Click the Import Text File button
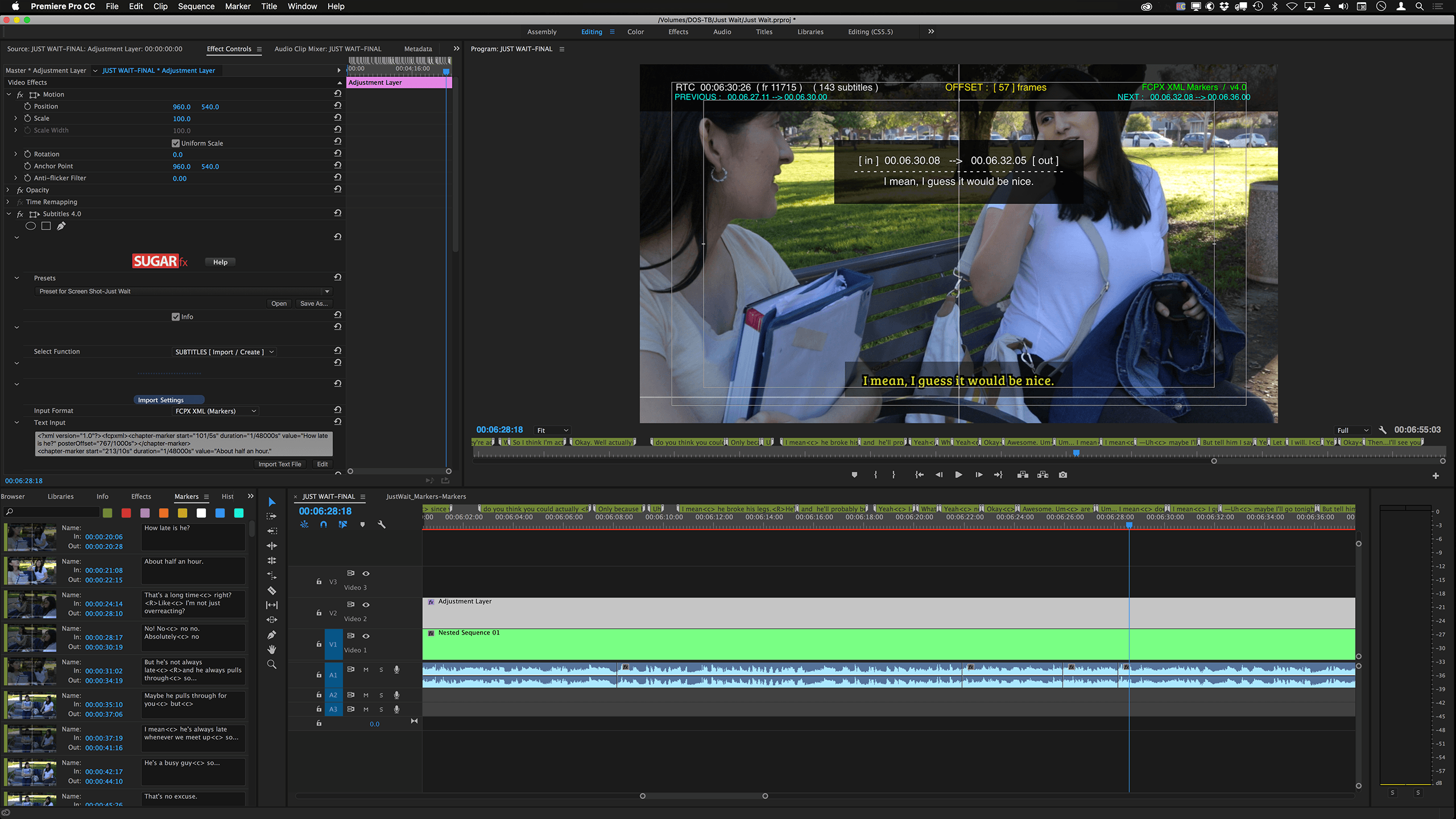Screen dimensions: 1456x819 point(280,464)
